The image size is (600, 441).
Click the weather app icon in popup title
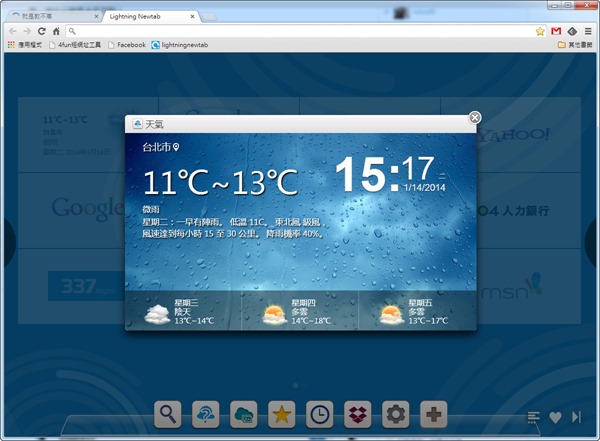pos(137,124)
